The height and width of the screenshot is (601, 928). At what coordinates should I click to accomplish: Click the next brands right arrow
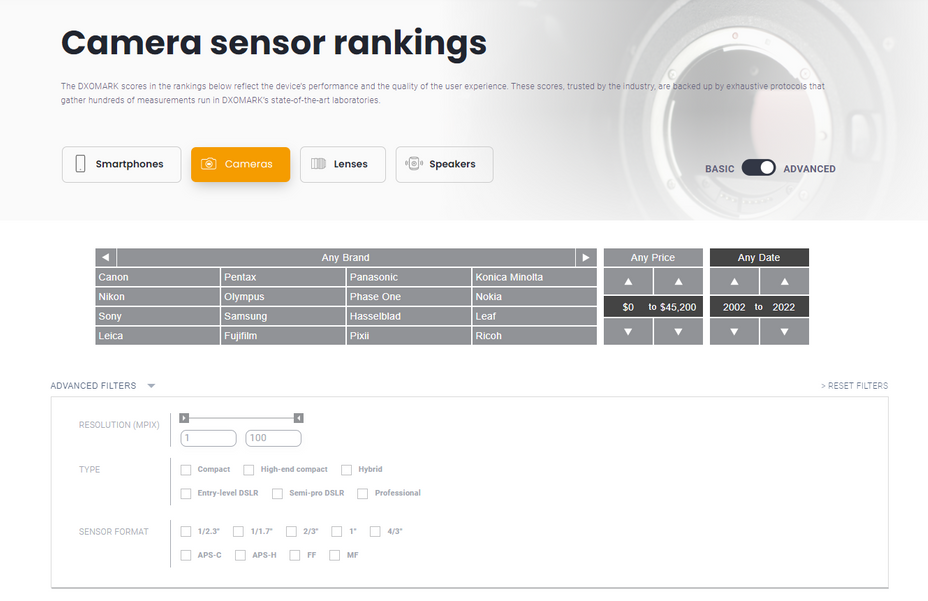coord(586,258)
